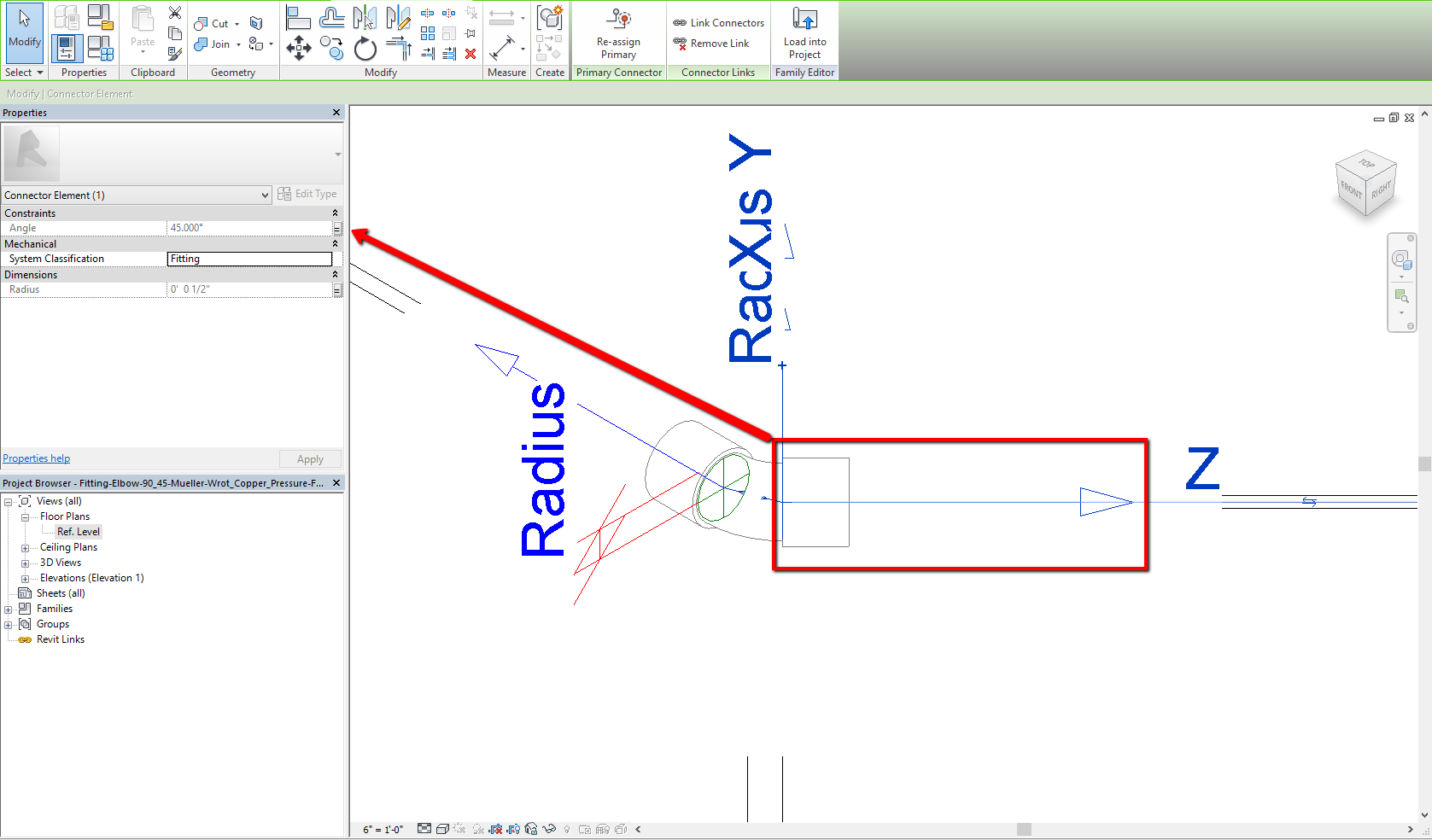Click the ViewCube in drawing area
Image resolution: width=1432 pixels, height=840 pixels.
click(x=1365, y=183)
